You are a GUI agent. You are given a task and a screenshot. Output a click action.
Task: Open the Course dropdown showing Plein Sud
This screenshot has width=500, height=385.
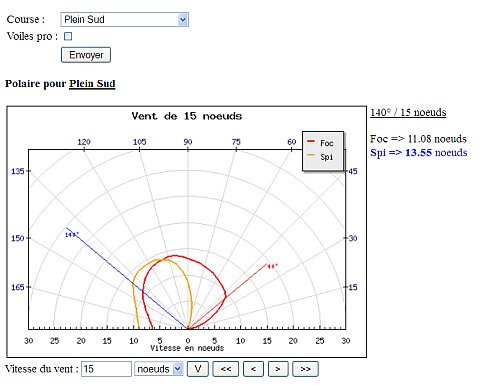coord(124,20)
